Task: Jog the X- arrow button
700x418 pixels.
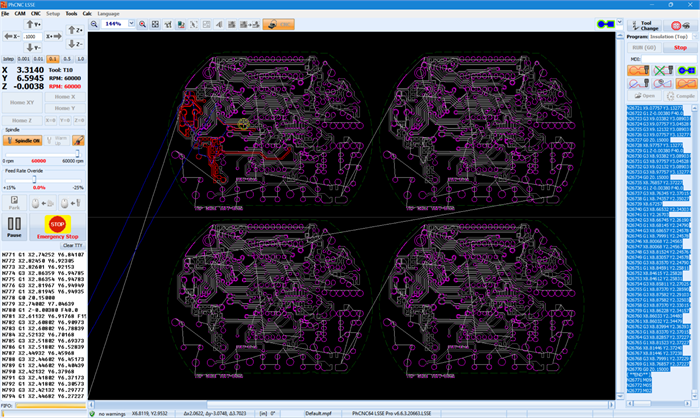Action: tap(12, 36)
